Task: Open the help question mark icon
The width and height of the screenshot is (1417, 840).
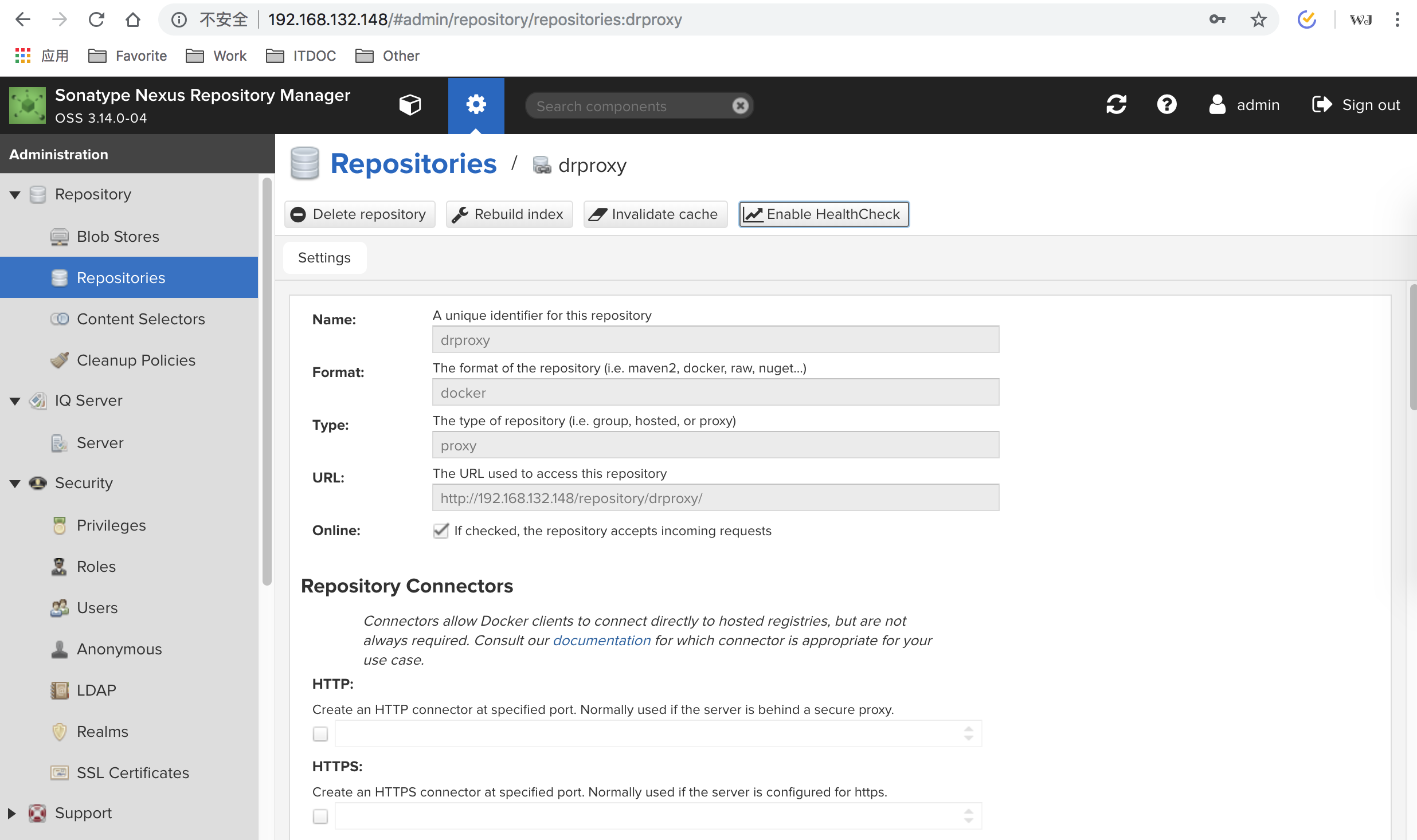Action: (1167, 105)
